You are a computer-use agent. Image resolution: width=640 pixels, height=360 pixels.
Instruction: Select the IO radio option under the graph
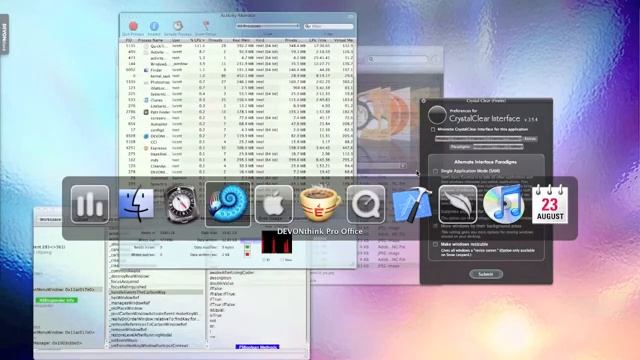(x=264, y=260)
